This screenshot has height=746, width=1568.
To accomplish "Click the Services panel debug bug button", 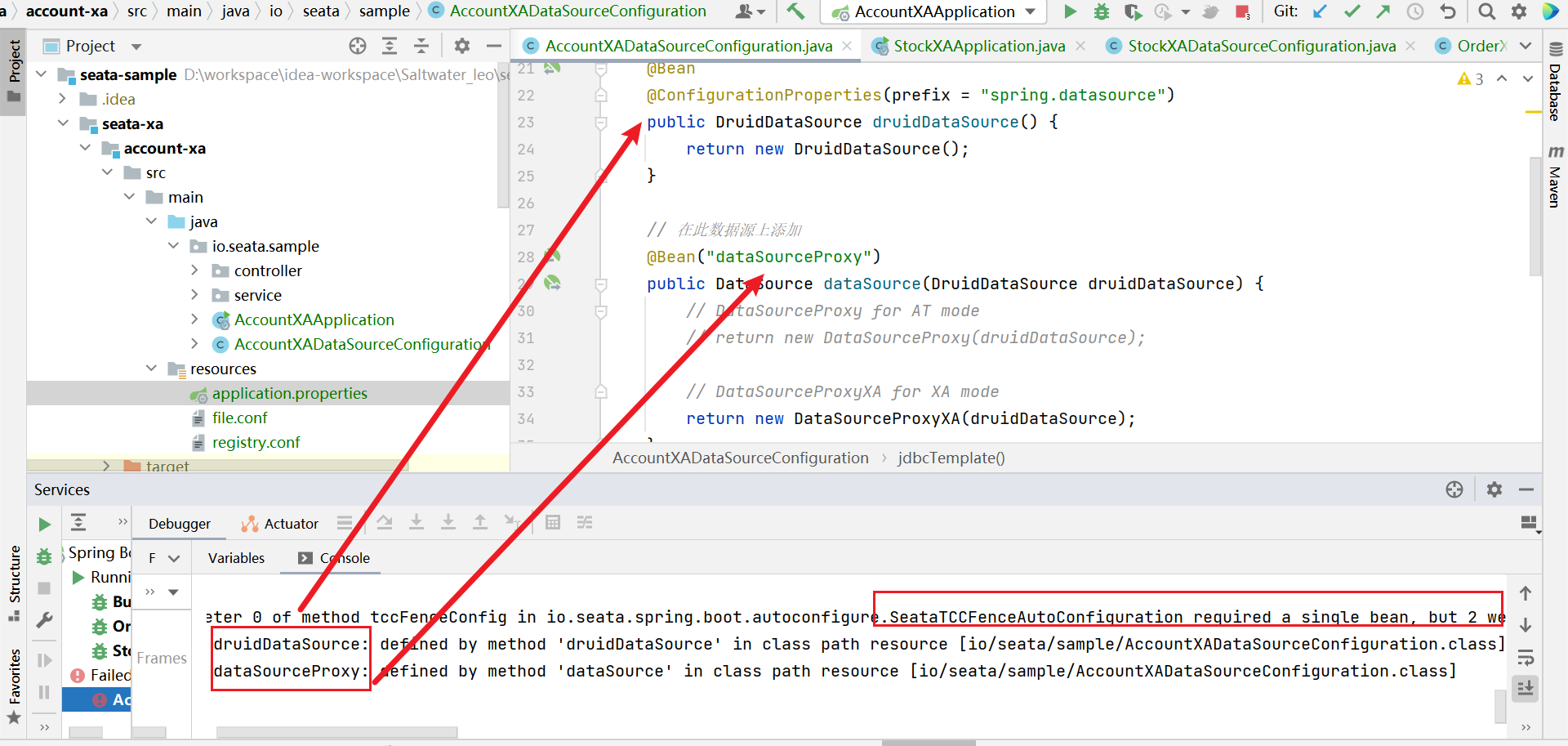I will [x=44, y=556].
